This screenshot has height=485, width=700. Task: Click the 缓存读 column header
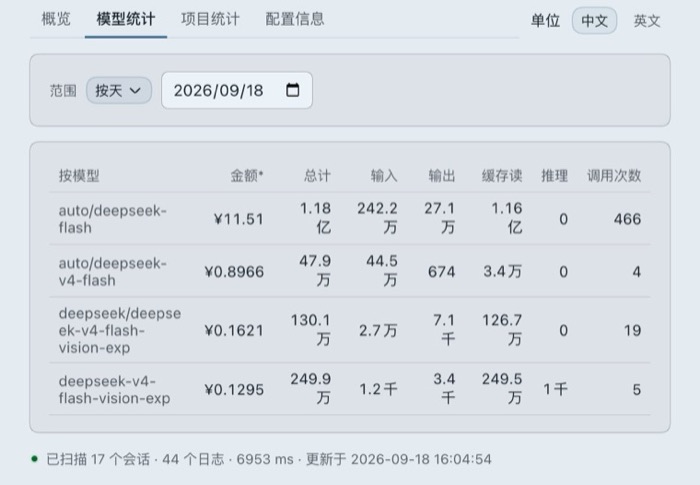(x=502, y=176)
